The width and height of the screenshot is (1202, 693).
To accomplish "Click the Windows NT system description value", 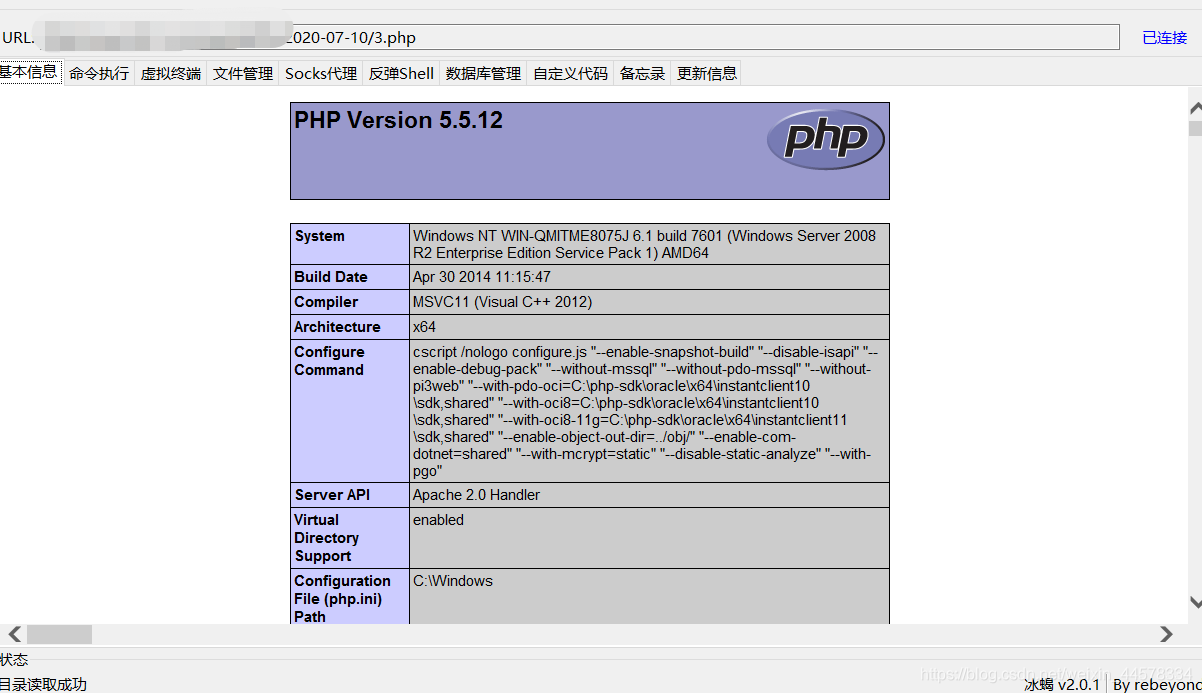I will 644,245.
